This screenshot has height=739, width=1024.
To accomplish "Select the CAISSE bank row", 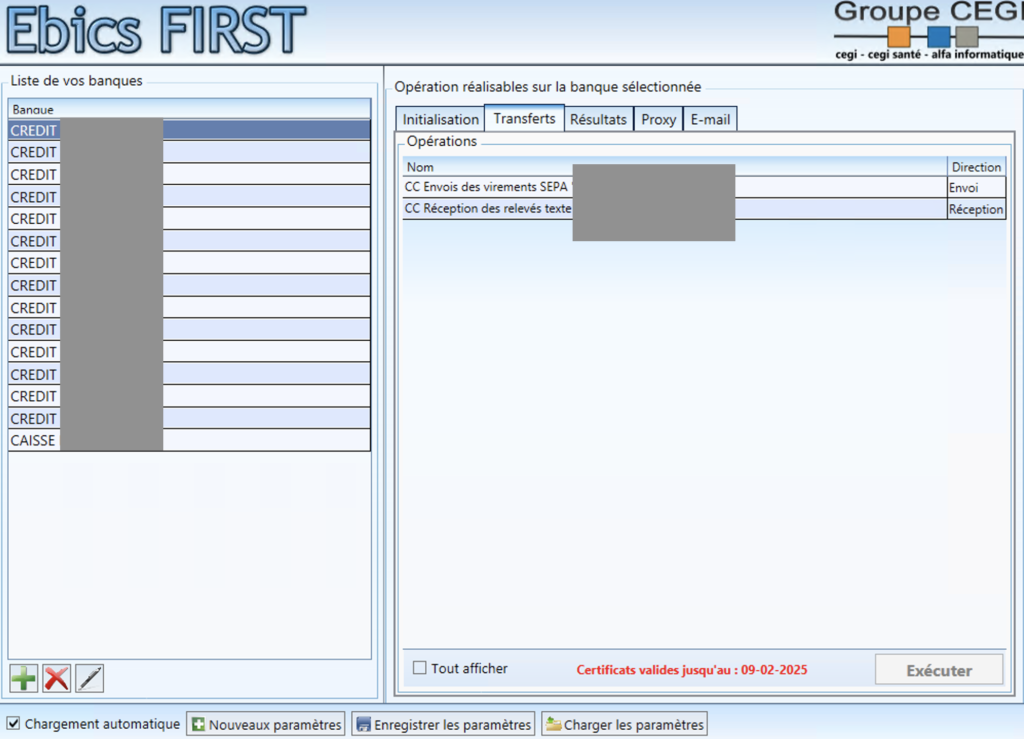I will (x=189, y=440).
